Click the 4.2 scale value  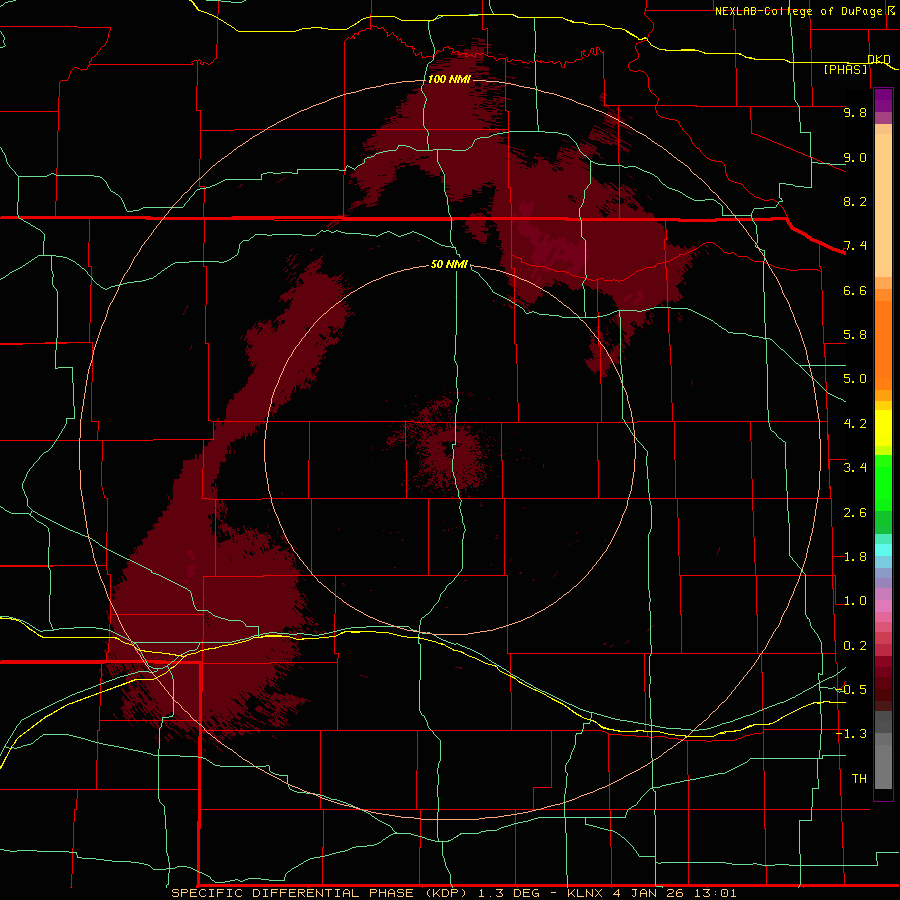coord(855,424)
